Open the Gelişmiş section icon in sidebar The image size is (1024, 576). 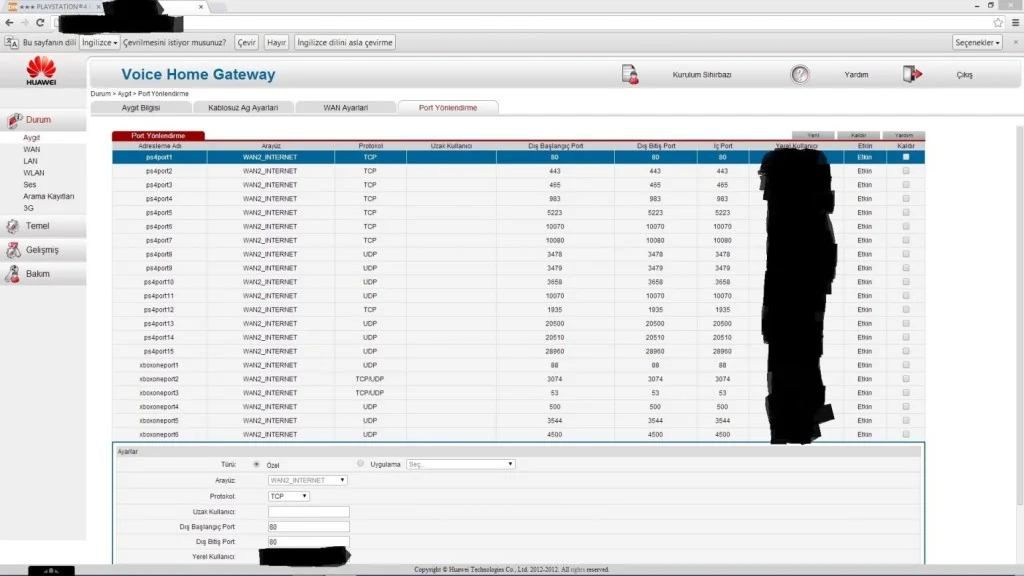[x=14, y=250]
